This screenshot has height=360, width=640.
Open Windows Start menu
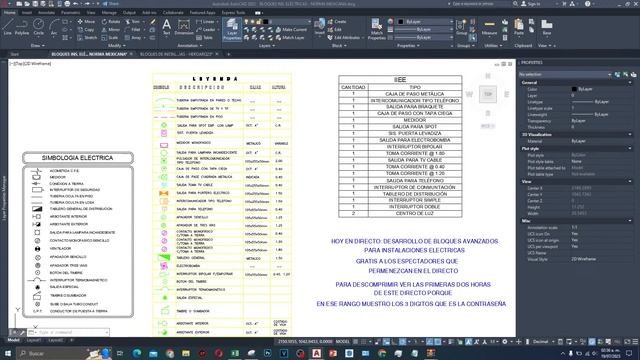(x=7, y=353)
